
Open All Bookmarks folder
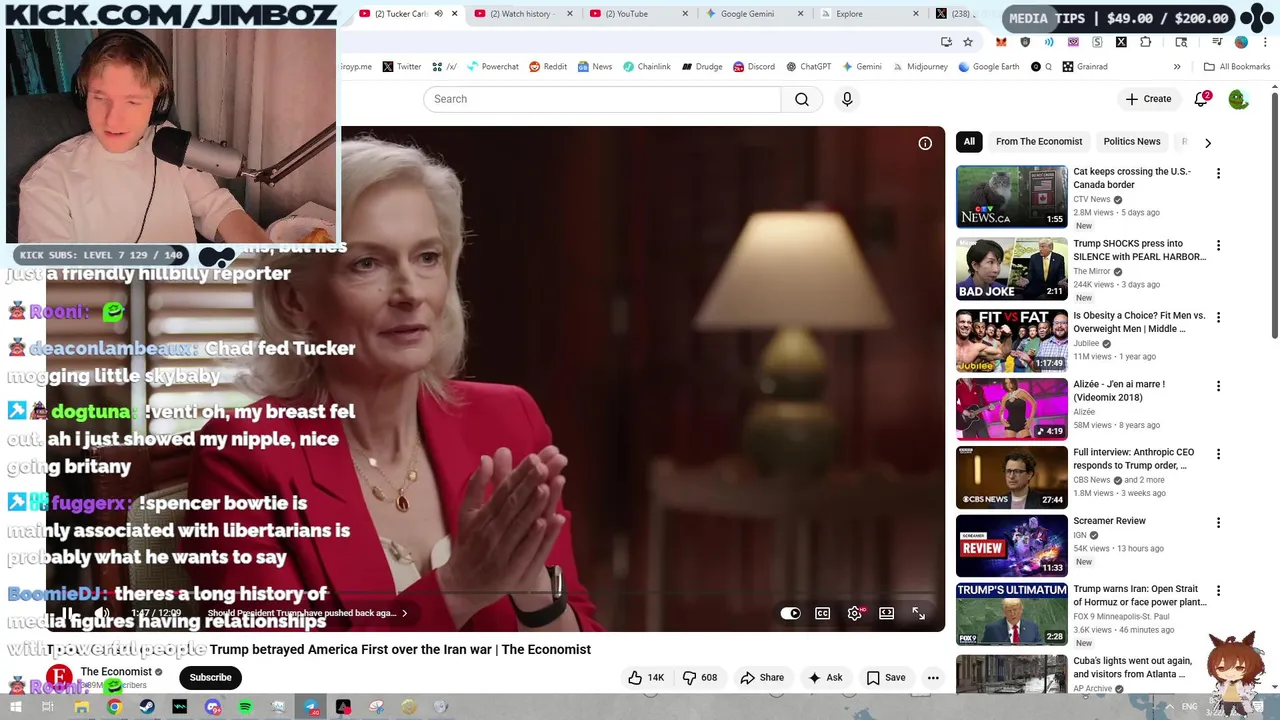pyautogui.click(x=1237, y=67)
